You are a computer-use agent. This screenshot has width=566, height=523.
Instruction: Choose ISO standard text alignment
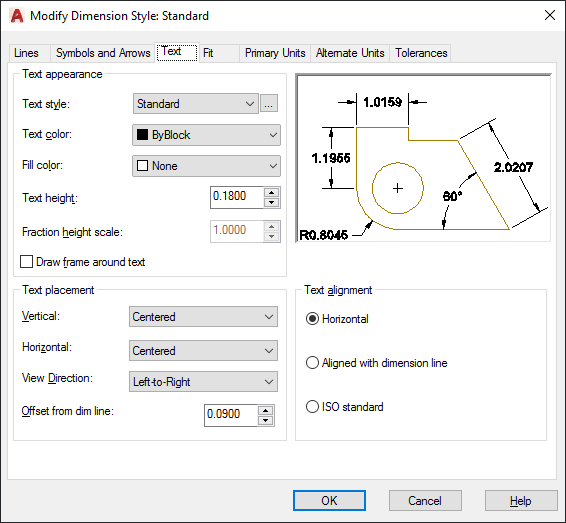(312, 407)
